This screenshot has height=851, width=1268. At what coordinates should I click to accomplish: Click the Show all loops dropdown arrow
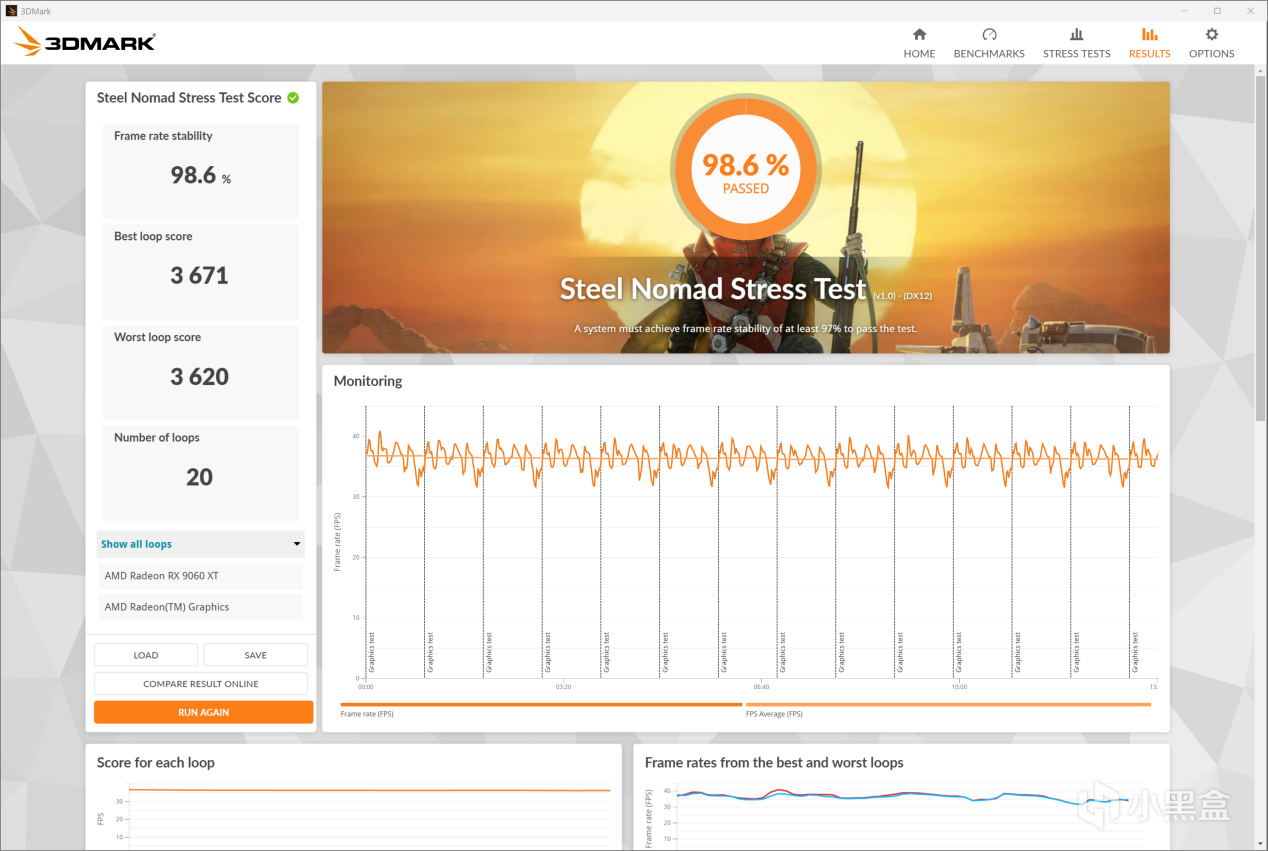click(x=297, y=544)
